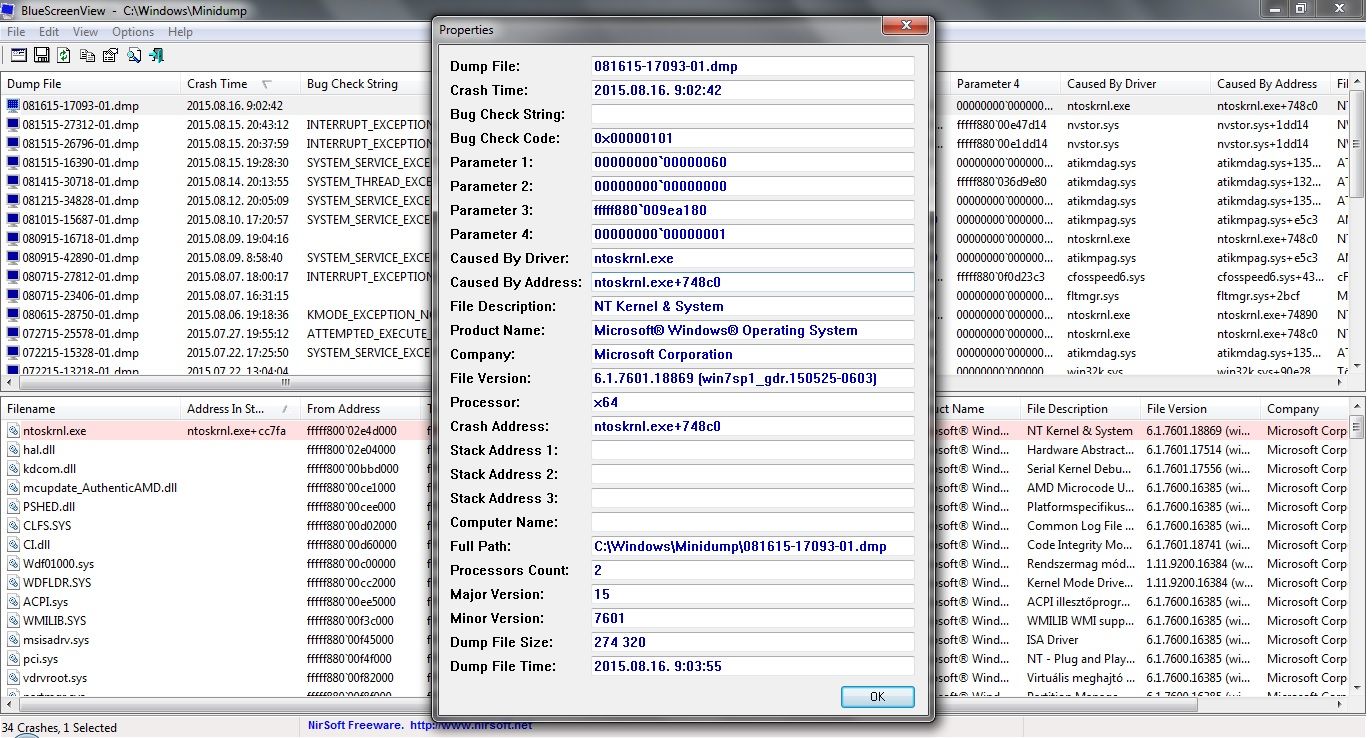Click fltmgr.sys in Caused By Driver column
This screenshot has width=1372, height=738.
(x=1093, y=296)
